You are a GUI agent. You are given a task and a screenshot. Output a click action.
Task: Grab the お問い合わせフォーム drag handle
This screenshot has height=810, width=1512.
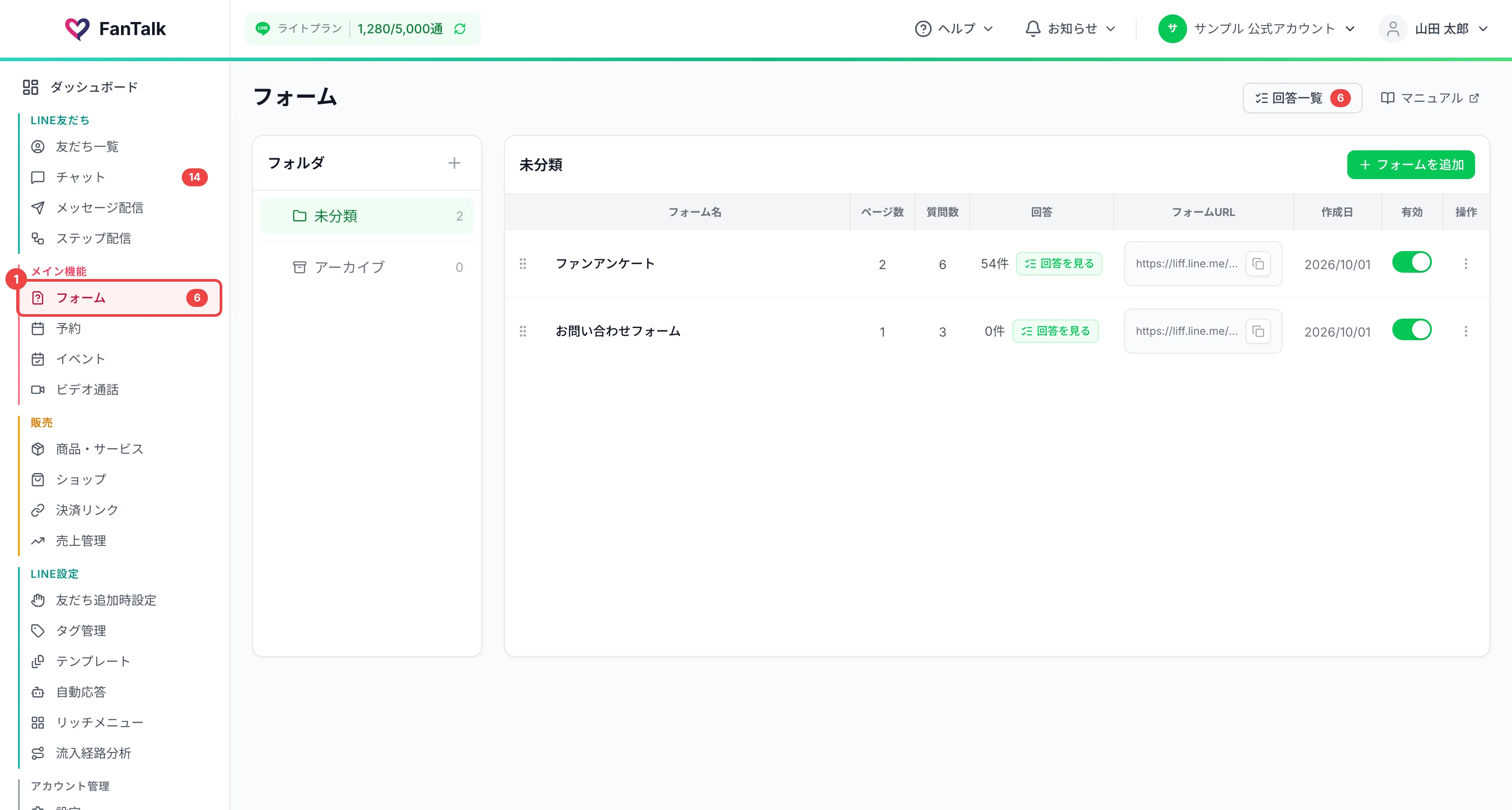[x=522, y=332]
